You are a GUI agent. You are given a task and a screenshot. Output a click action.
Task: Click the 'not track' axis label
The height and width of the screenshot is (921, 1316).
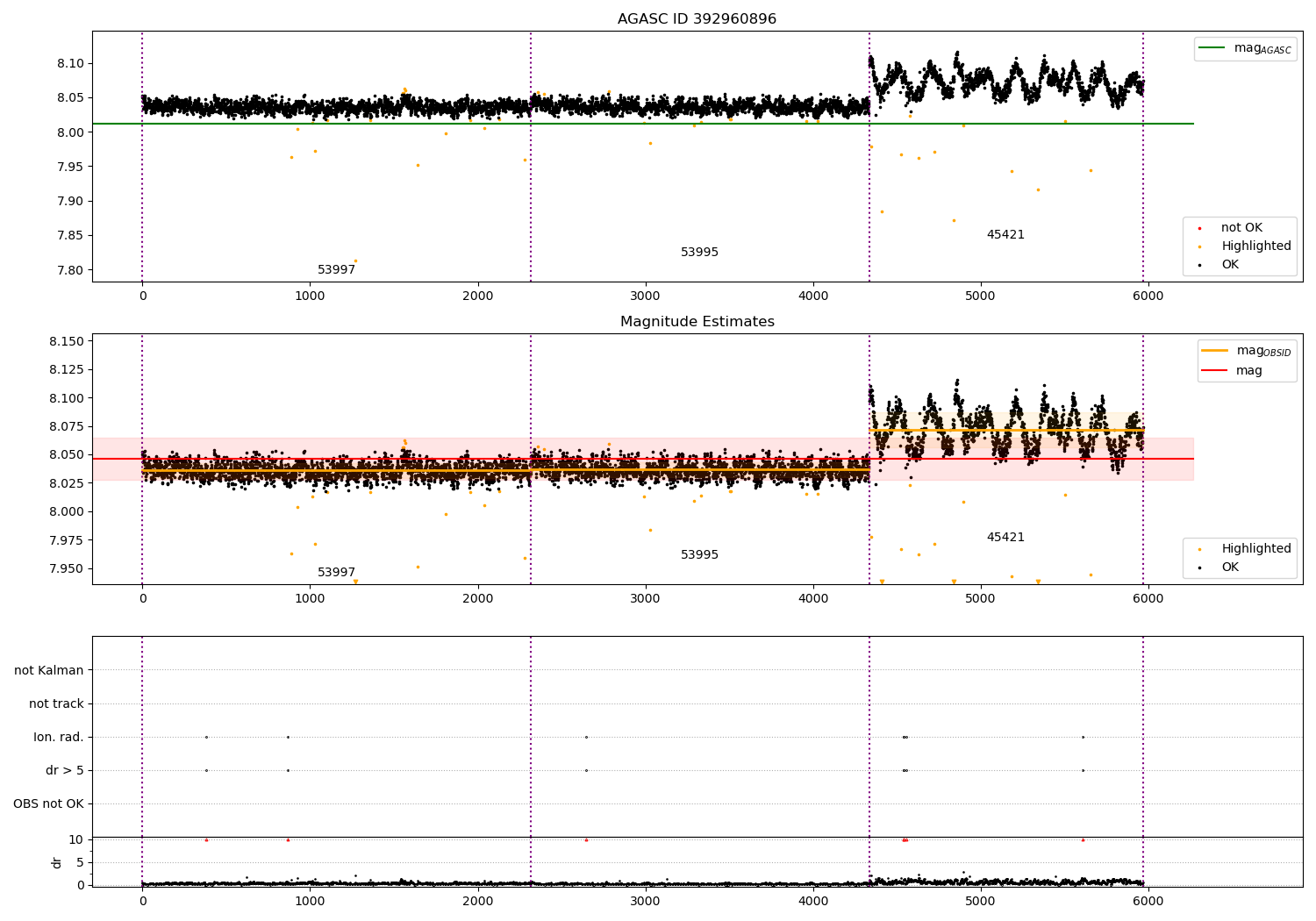pos(56,703)
